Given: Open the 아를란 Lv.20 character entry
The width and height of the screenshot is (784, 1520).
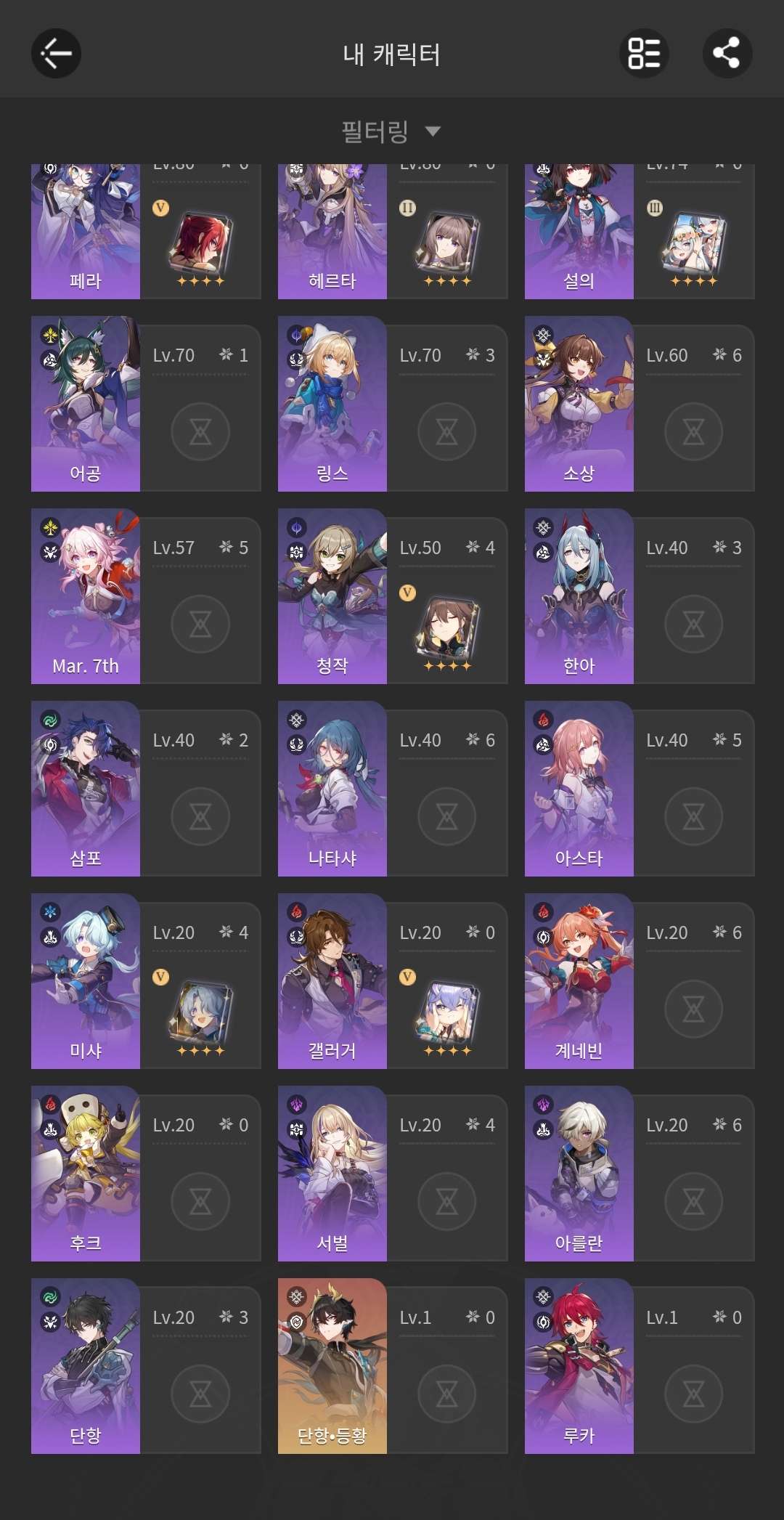Looking at the screenshot, I should pos(640,1174).
